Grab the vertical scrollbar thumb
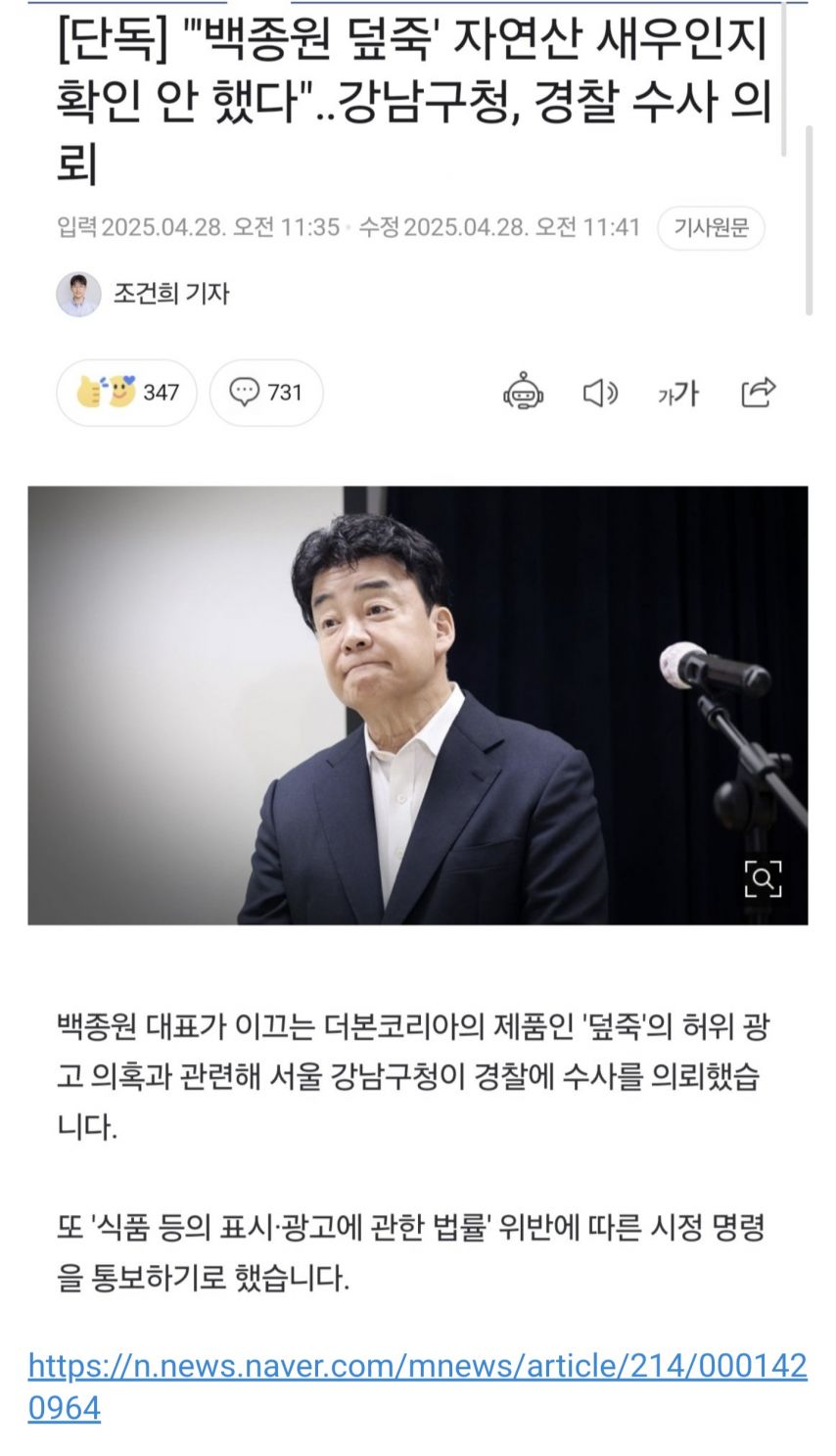The width and height of the screenshot is (836, 1456). [x=809, y=220]
